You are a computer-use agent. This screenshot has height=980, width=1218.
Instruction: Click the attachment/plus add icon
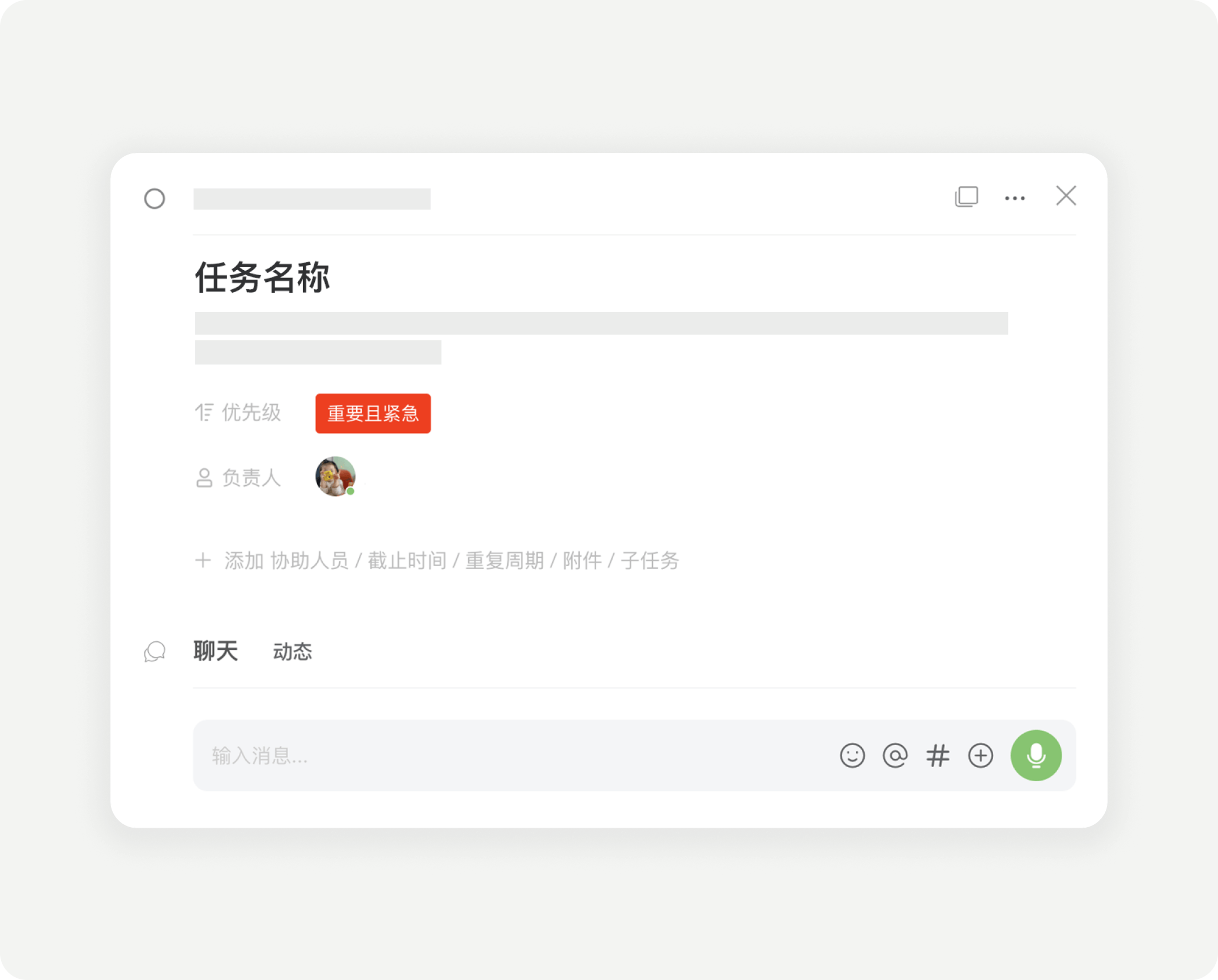coord(981,756)
